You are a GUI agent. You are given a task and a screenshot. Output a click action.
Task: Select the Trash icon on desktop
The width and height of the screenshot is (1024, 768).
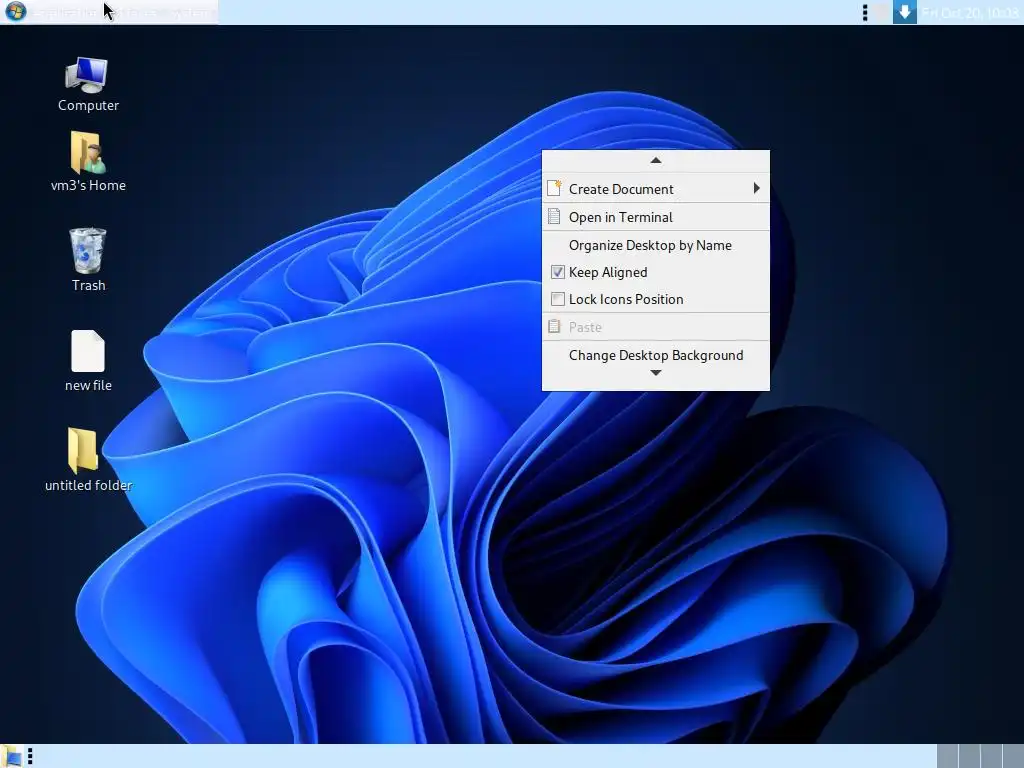pyautogui.click(x=88, y=250)
